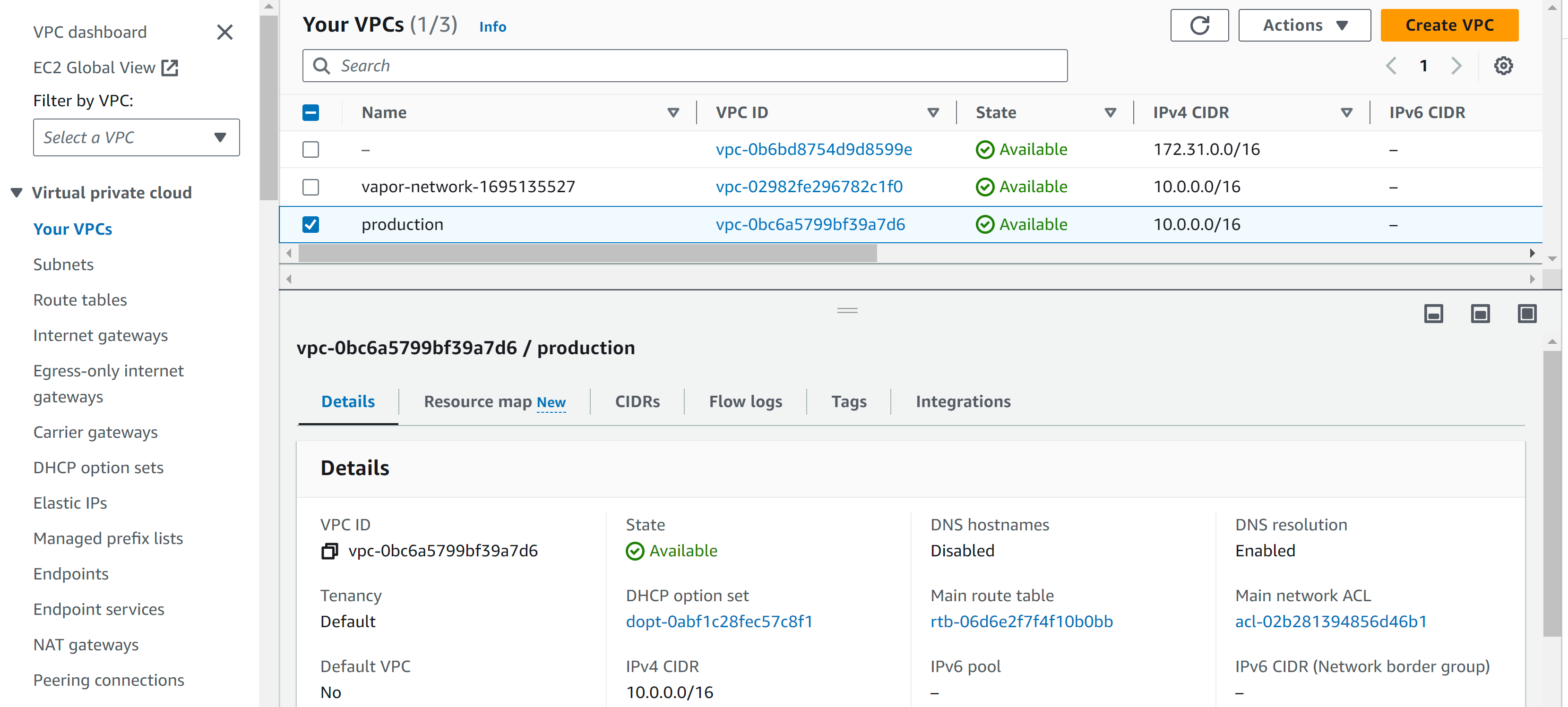The image size is (1568, 707).
Task: Go to Egress-only internet gateways
Action: point(108,384)
